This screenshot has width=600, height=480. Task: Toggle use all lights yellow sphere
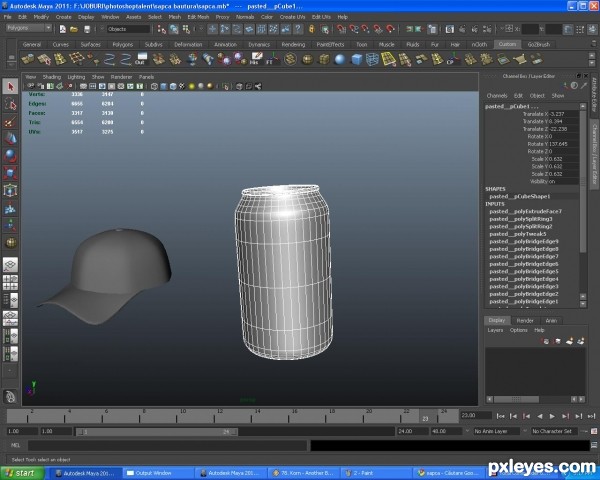[192, 87]
